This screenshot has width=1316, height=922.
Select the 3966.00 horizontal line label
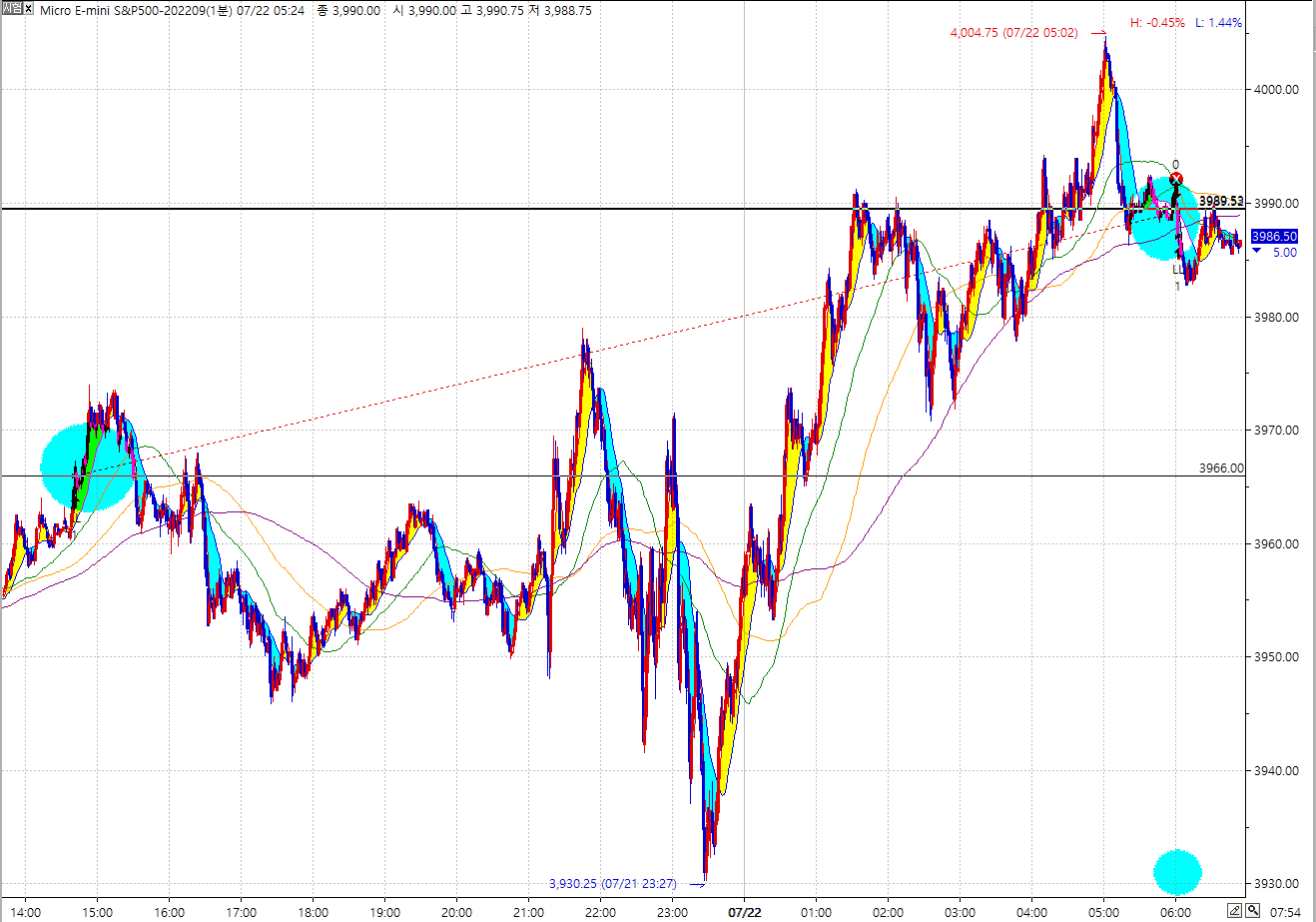click(x=1221, y=467)
